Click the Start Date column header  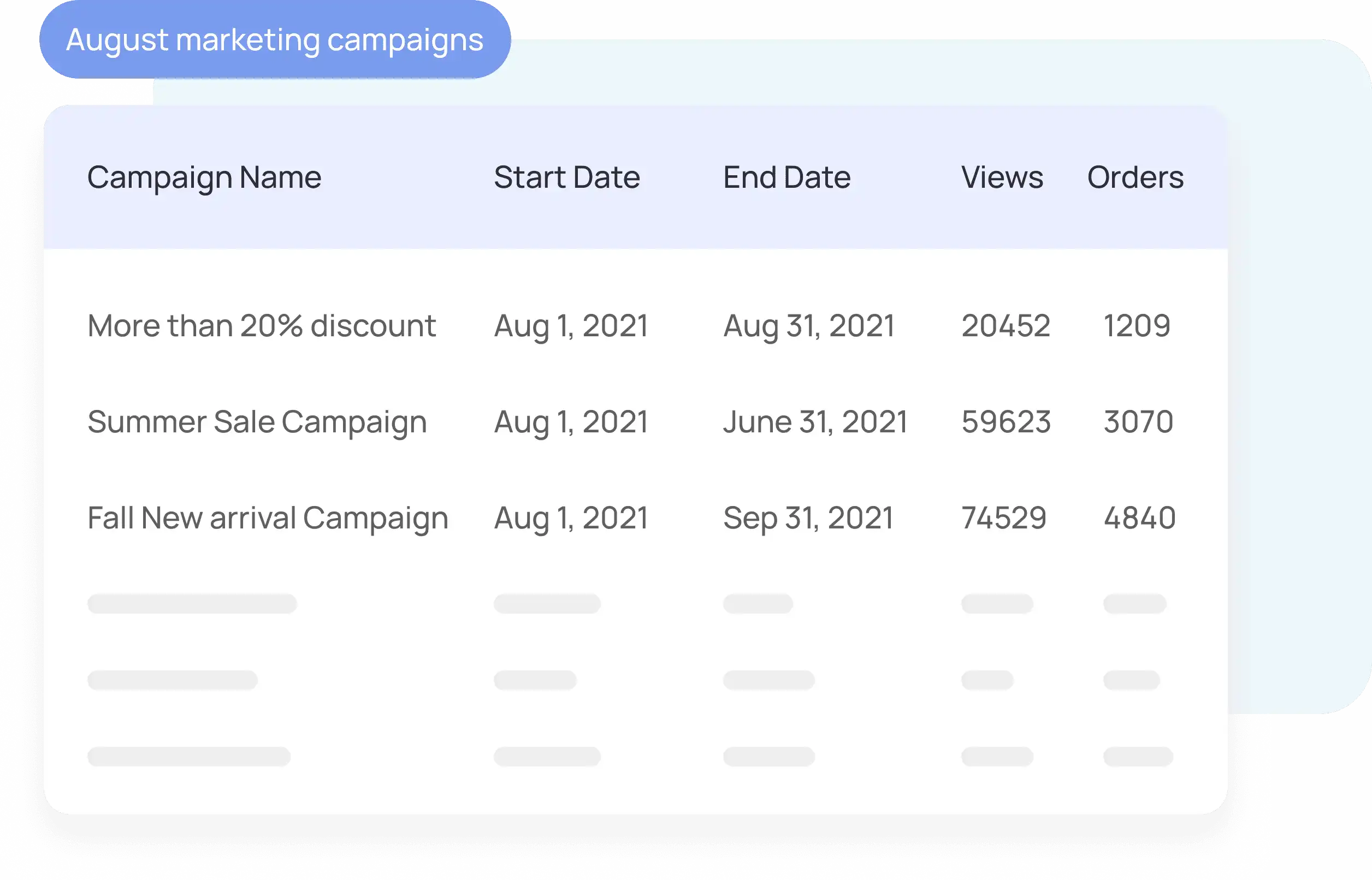(x=566, y=177)
